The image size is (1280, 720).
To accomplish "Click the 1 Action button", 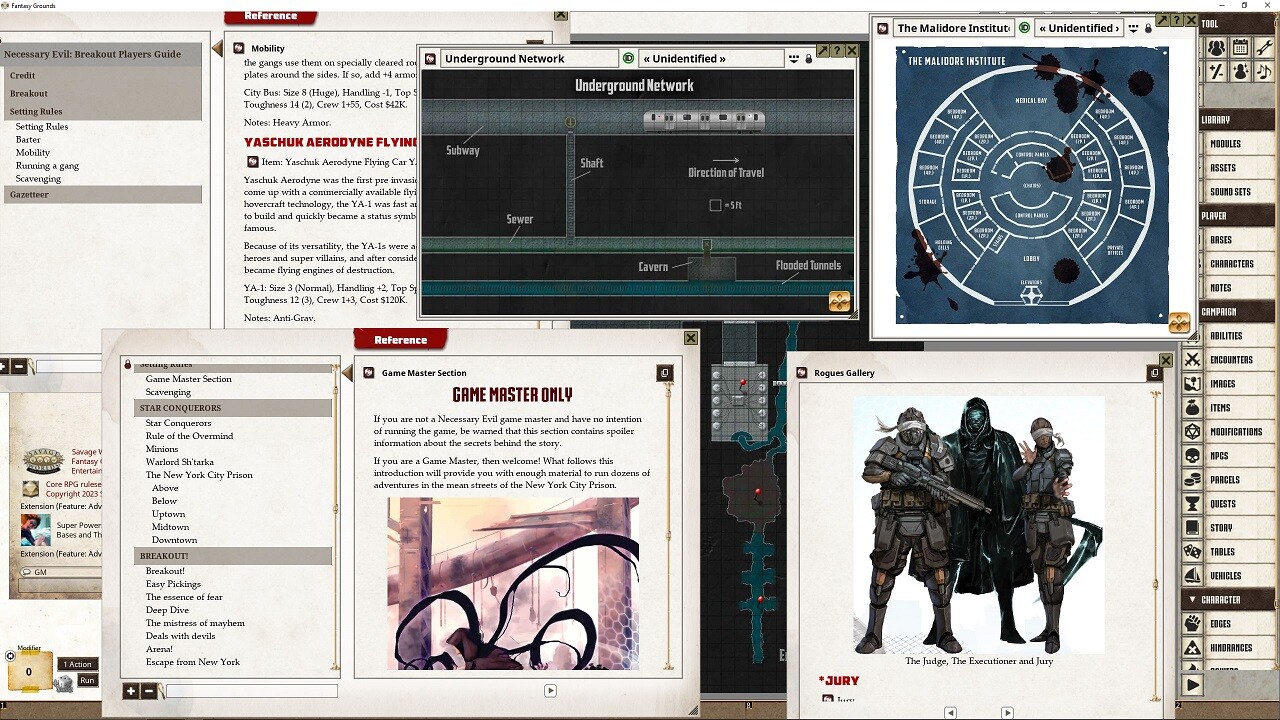I will [x=77, y=664].
